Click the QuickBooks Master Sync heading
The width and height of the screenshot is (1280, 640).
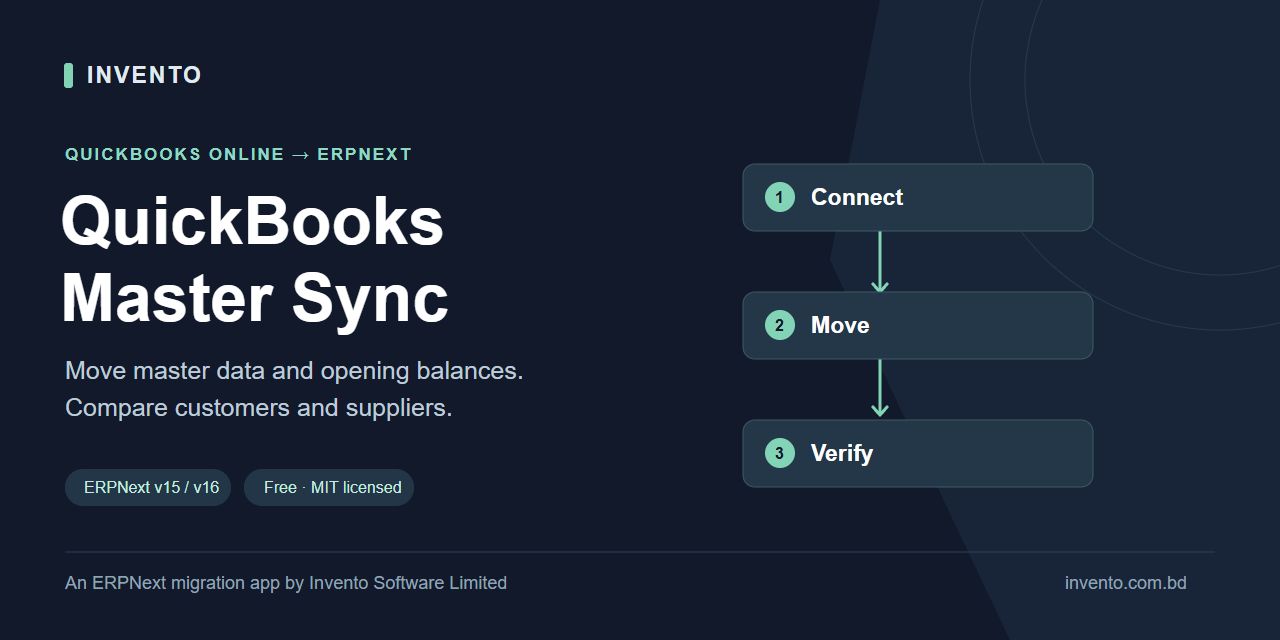tap(255, 259)
